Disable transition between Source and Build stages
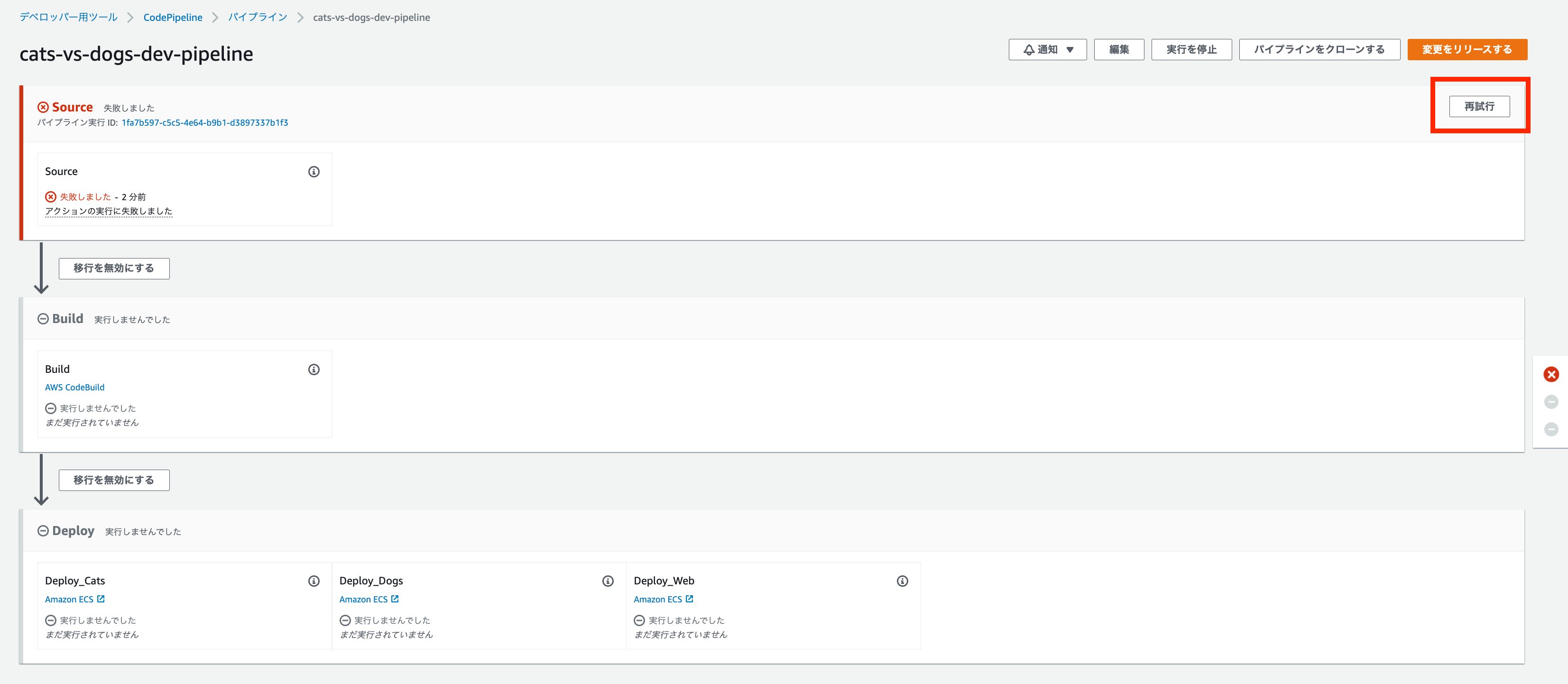The image size is (1568, 684). point(114,268)
